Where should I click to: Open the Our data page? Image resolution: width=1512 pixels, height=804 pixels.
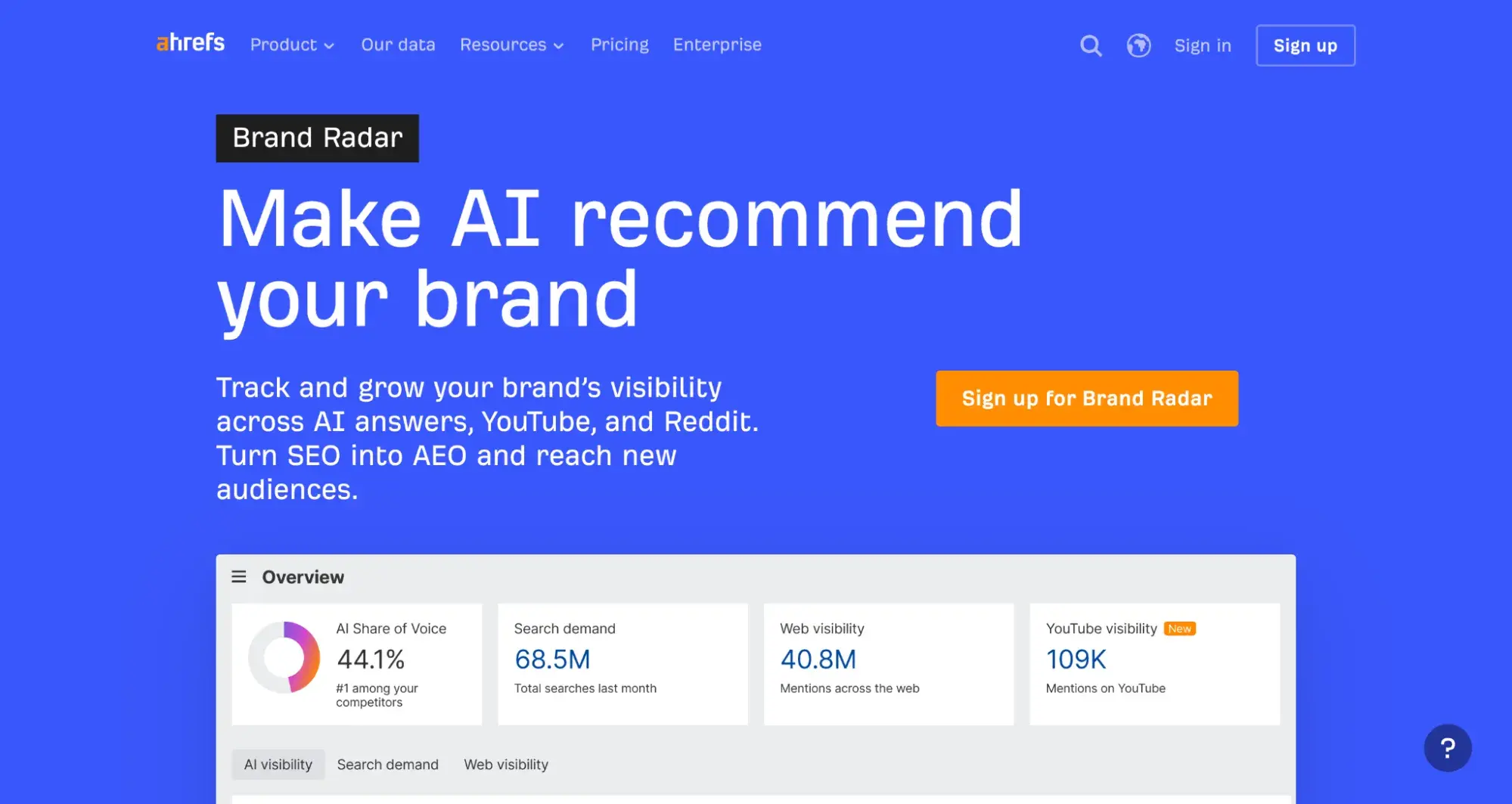pos(398,45)
